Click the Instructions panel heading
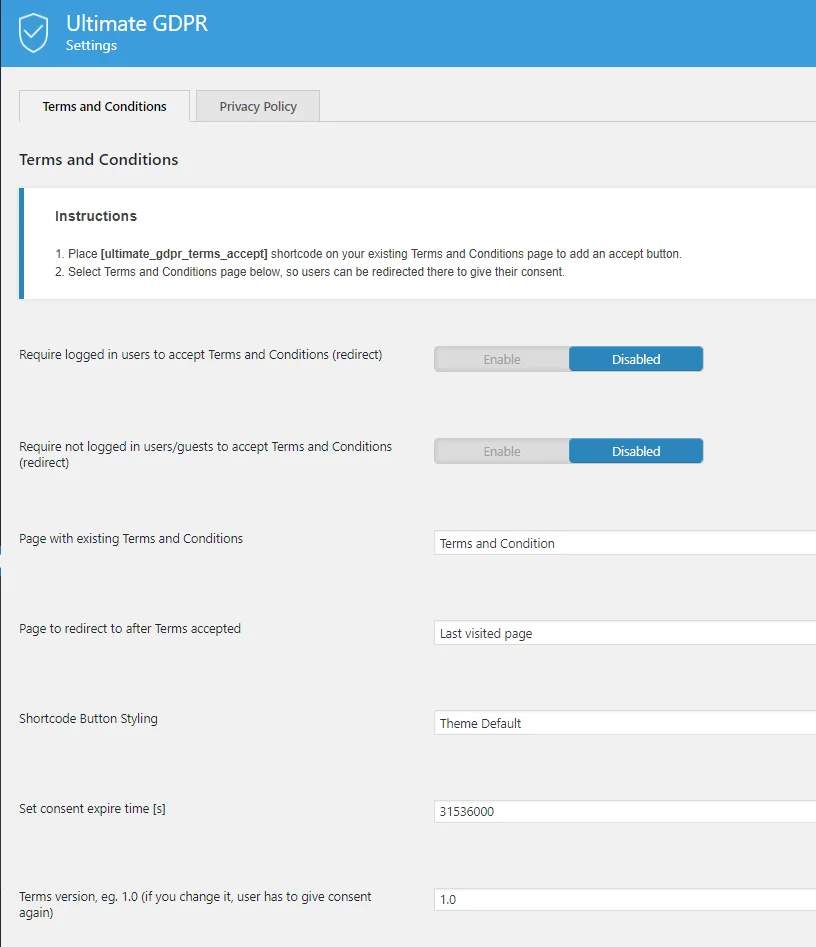The width and height of the screenshot is (816, 947). pyautogui.click(x=96, y=216)
